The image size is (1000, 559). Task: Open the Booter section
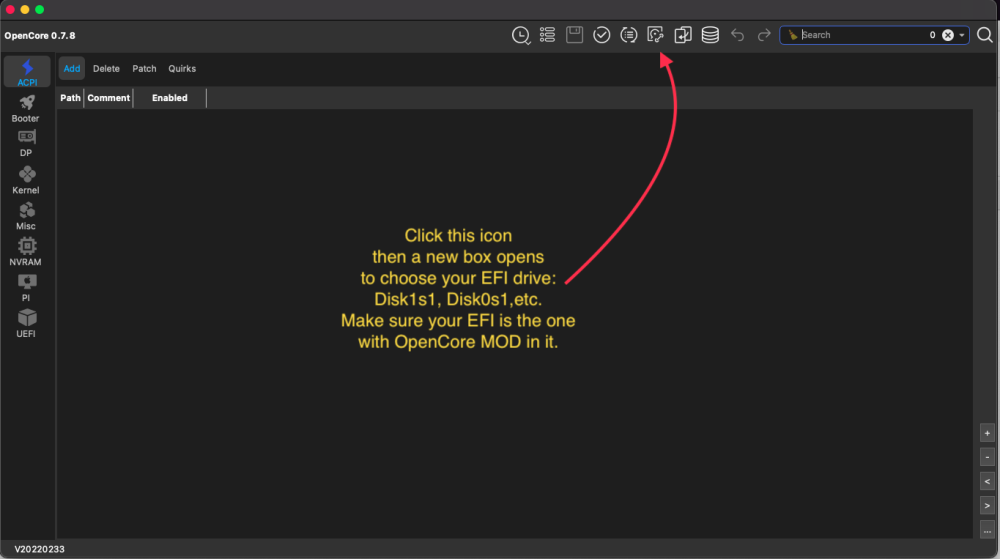pos(26,109)
